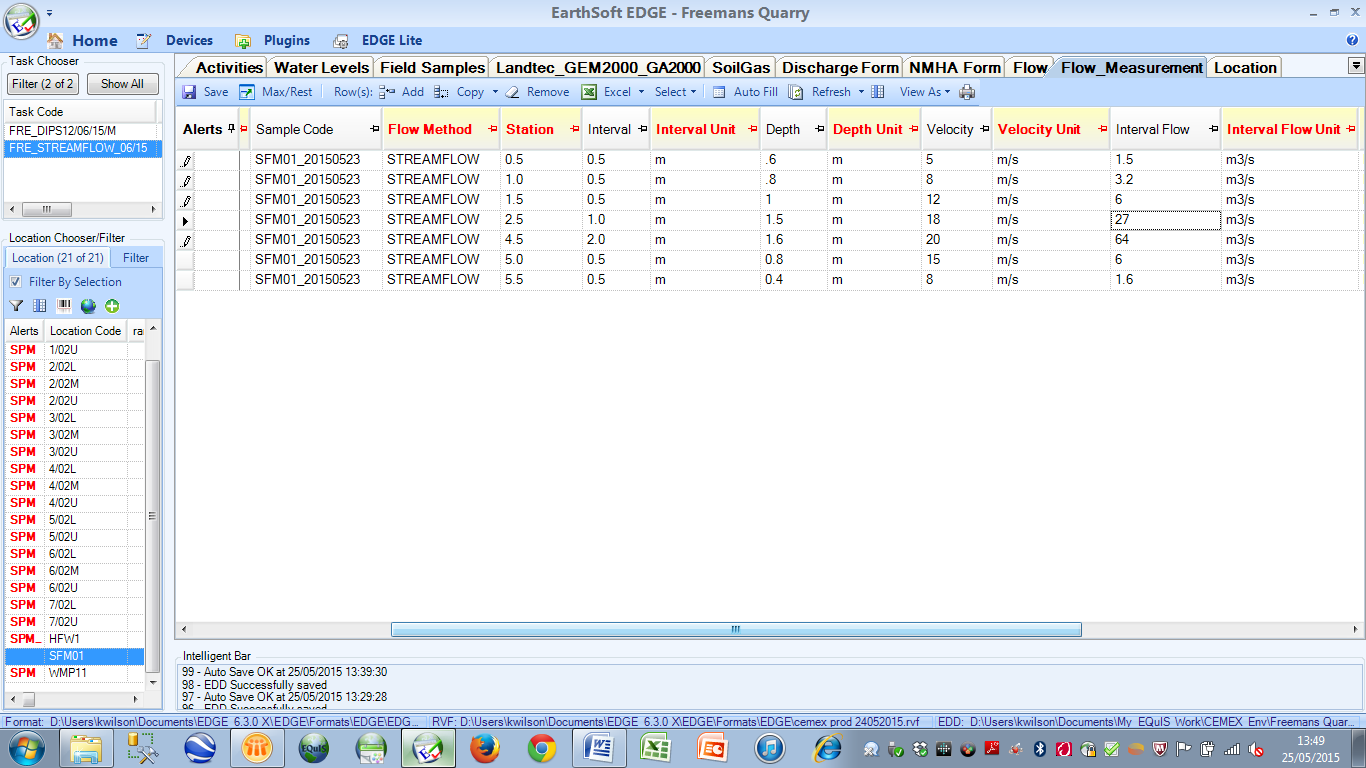Click the EDGE application orb icon
Viewport: 1366px width, 768px height.
pyautogui.click(x=22, y=21)
